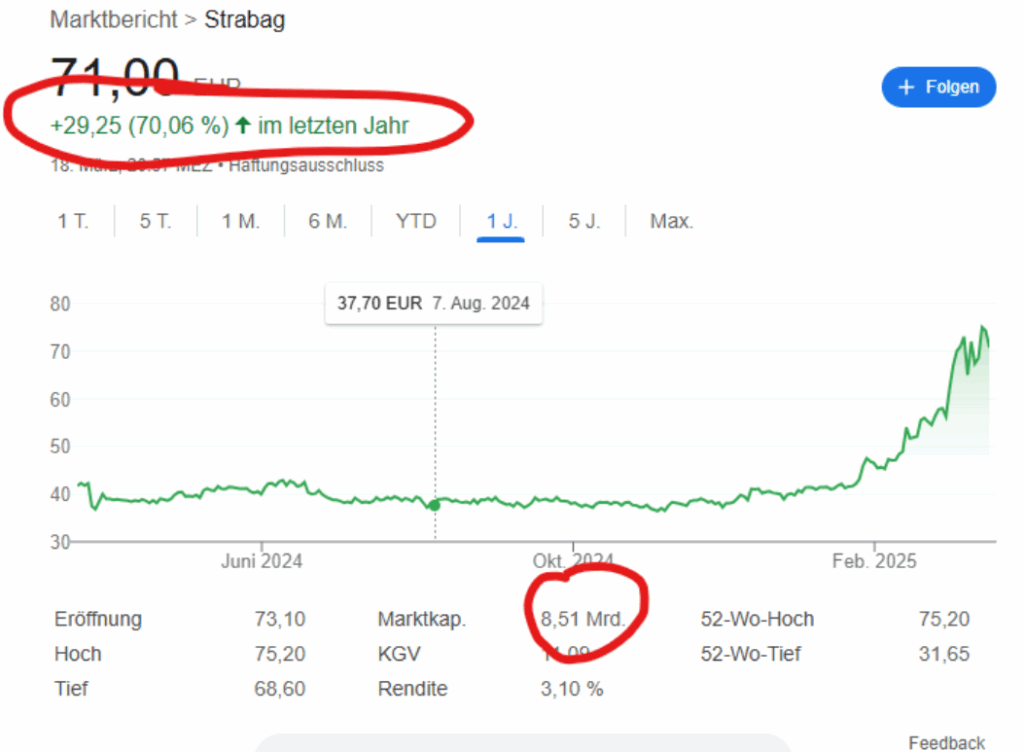Image resolution: width=1024 pixels, height=752 pixels.
Task: Click the 40 y-axis label
Action: (x=60, y=494)
